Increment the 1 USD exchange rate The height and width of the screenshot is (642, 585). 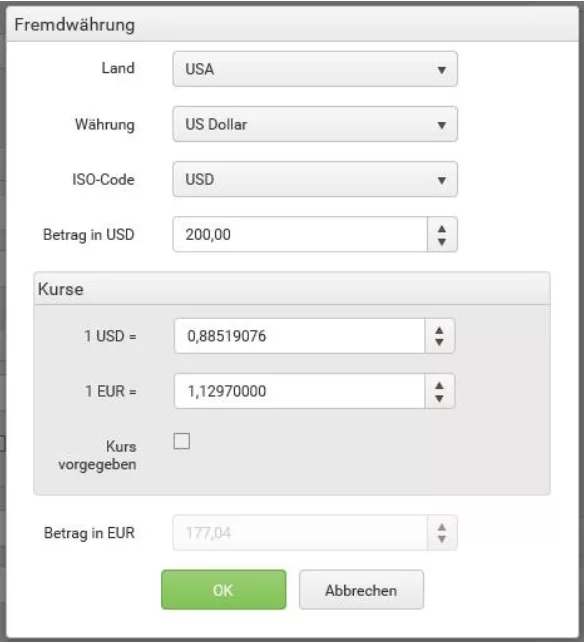(439, 330)
